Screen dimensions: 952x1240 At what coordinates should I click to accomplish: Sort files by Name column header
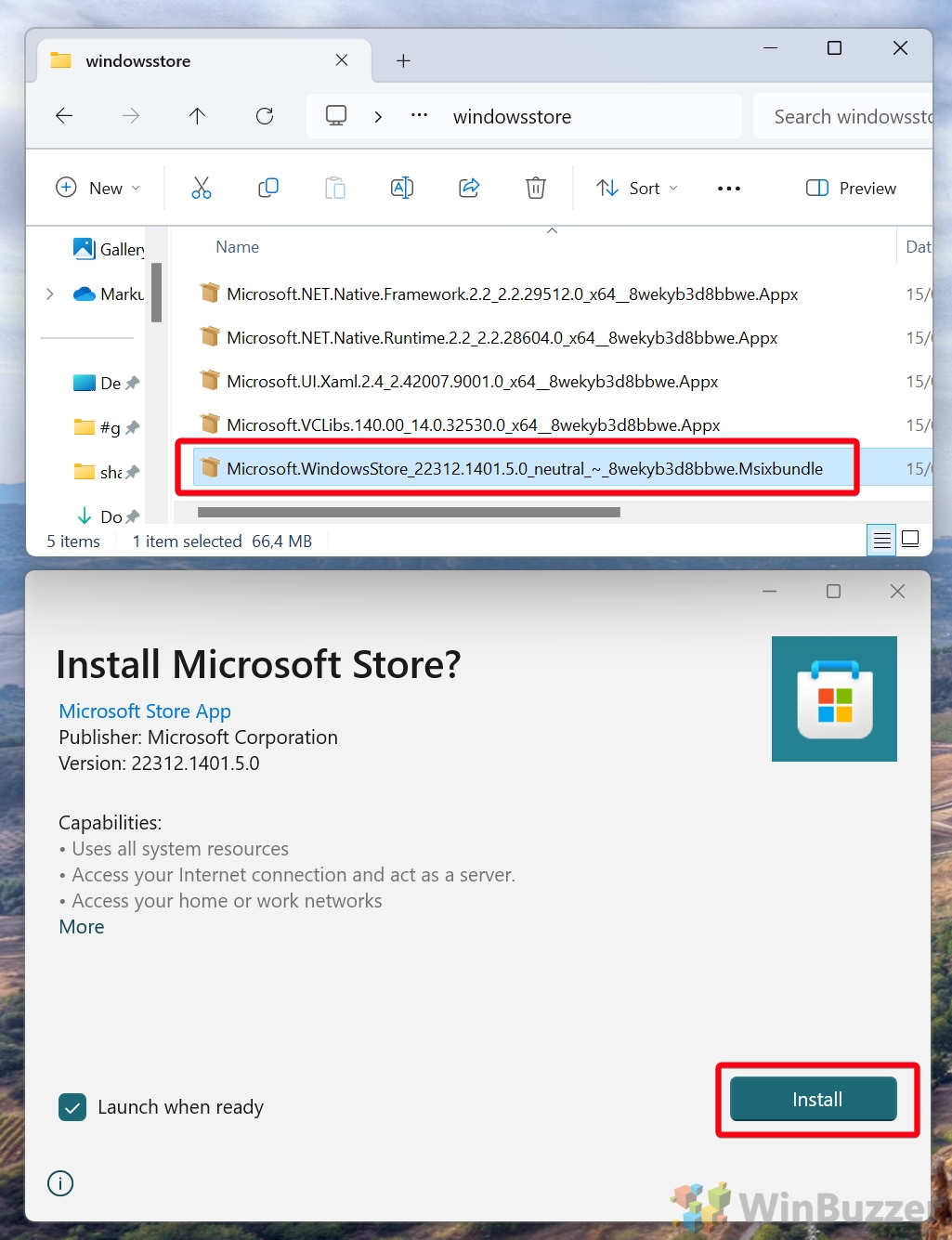[238, 247]
